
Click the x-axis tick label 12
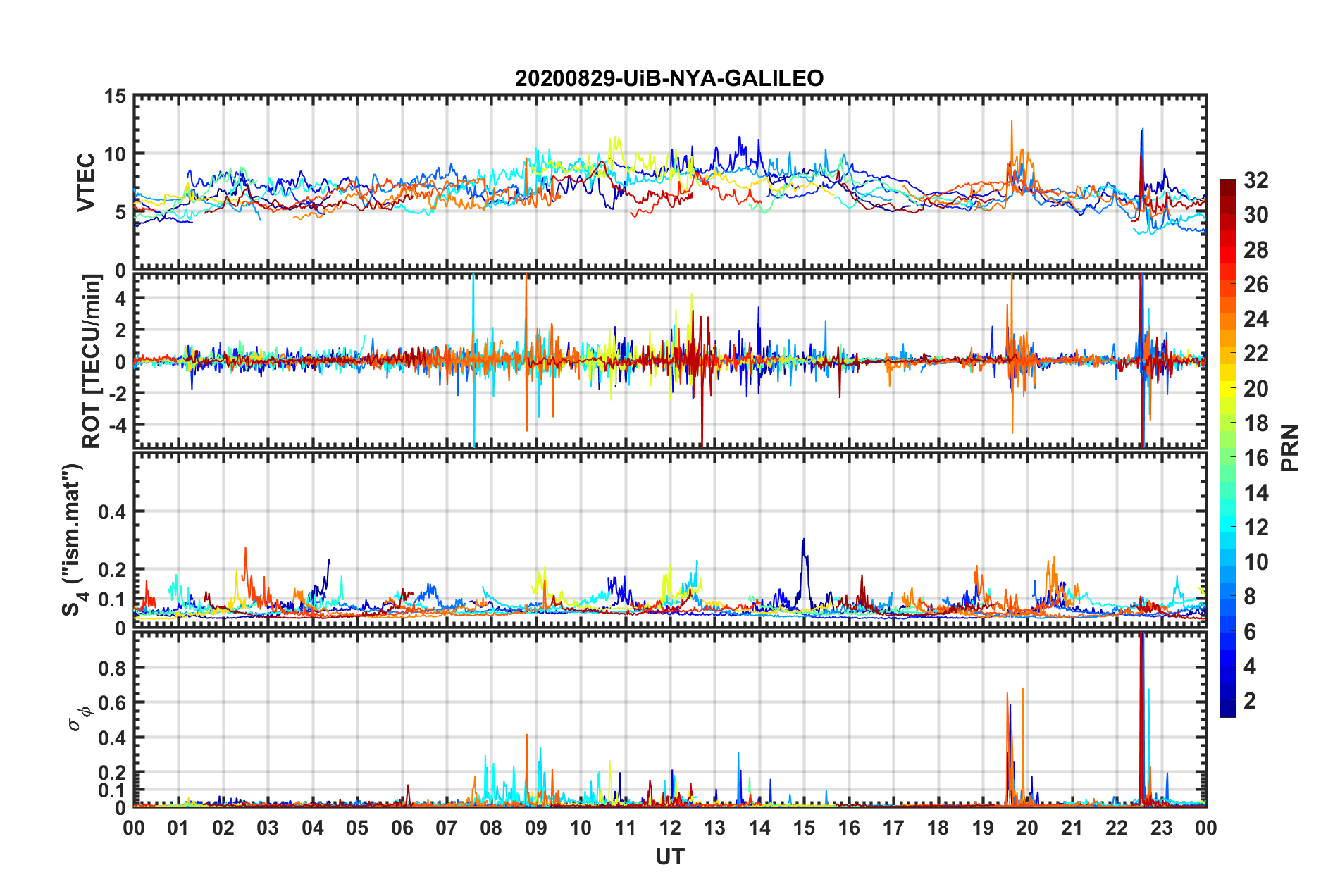click(x=670, y=828)
